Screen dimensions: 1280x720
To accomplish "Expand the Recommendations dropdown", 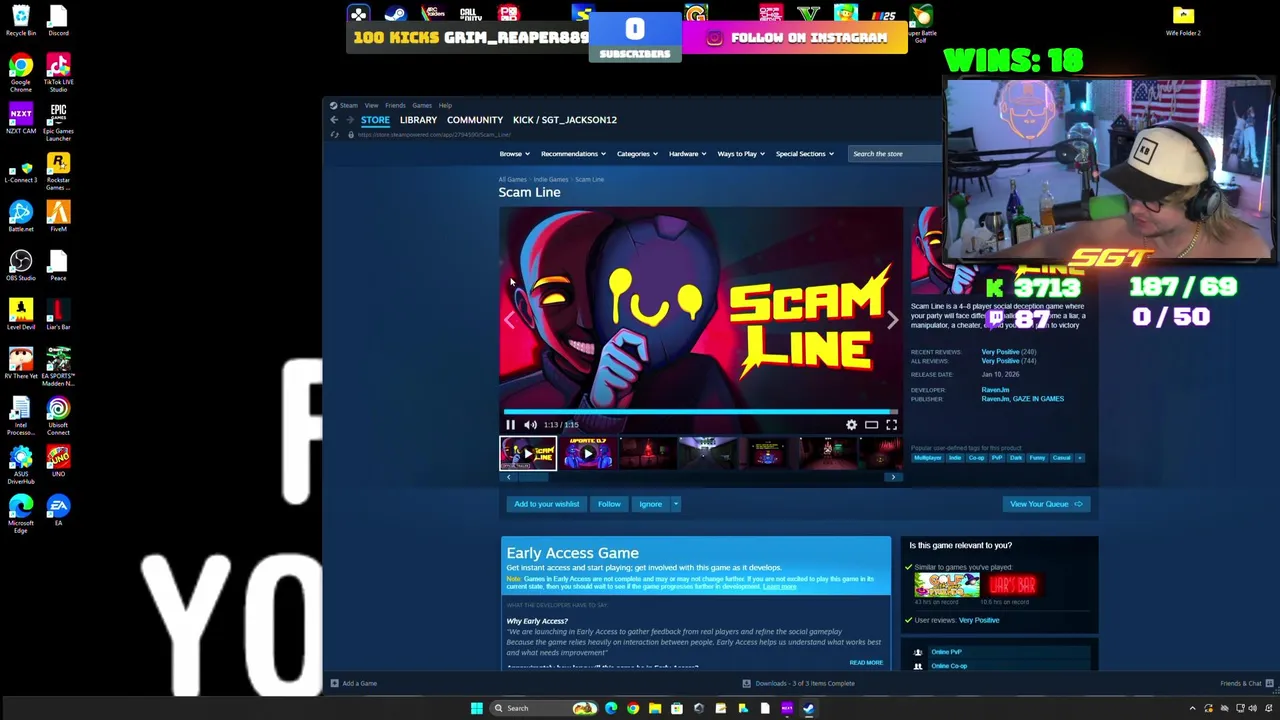I will click(573, 154).
